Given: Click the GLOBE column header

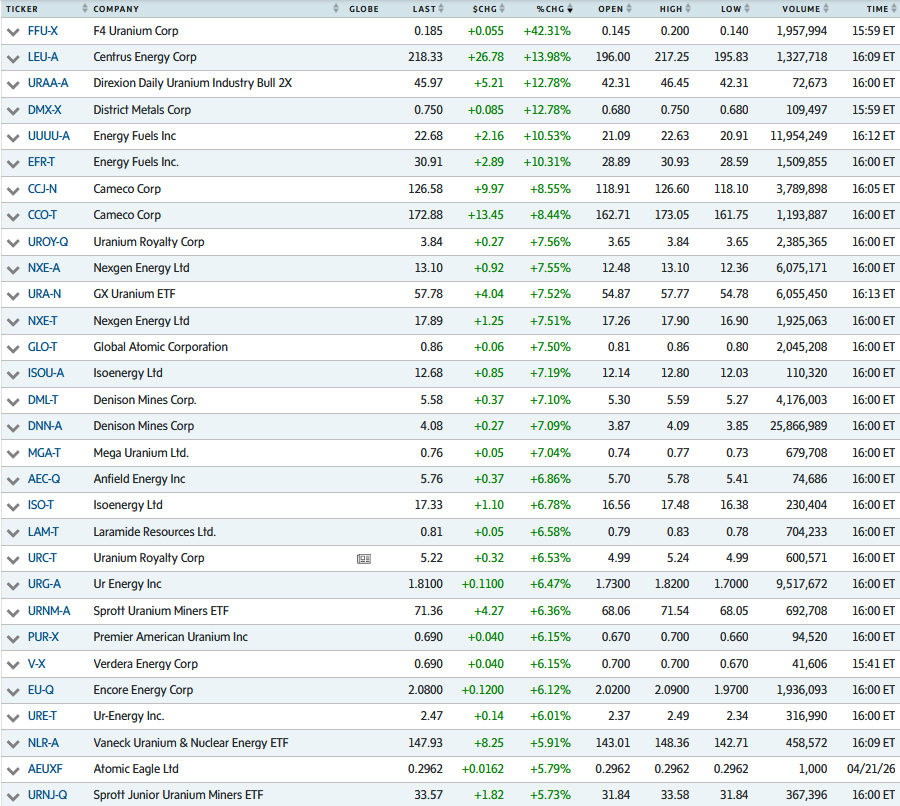Looking at the screenshot, I should tap(364, 9).
